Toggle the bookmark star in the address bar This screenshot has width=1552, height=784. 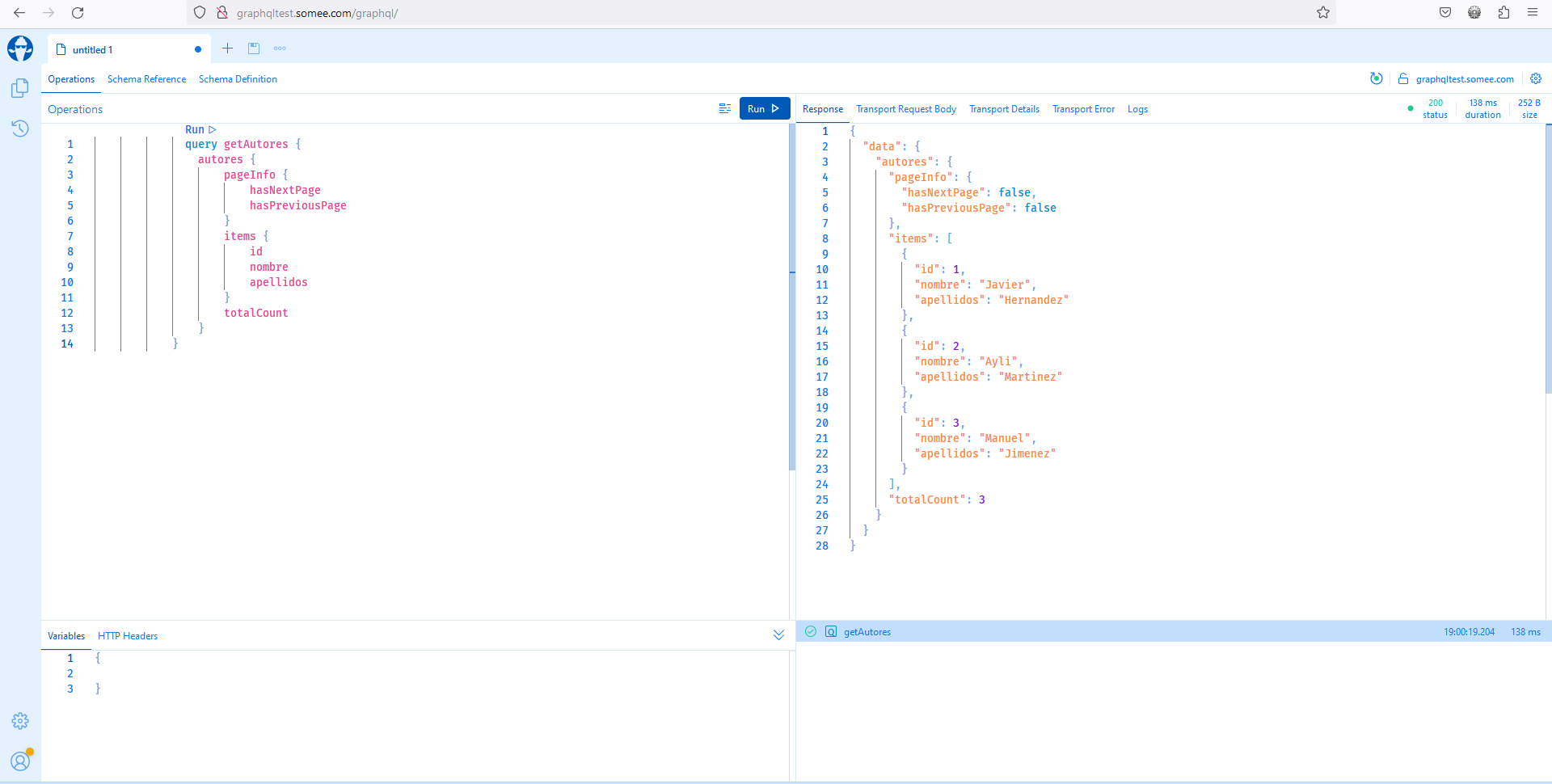(x=1323, y=13)
